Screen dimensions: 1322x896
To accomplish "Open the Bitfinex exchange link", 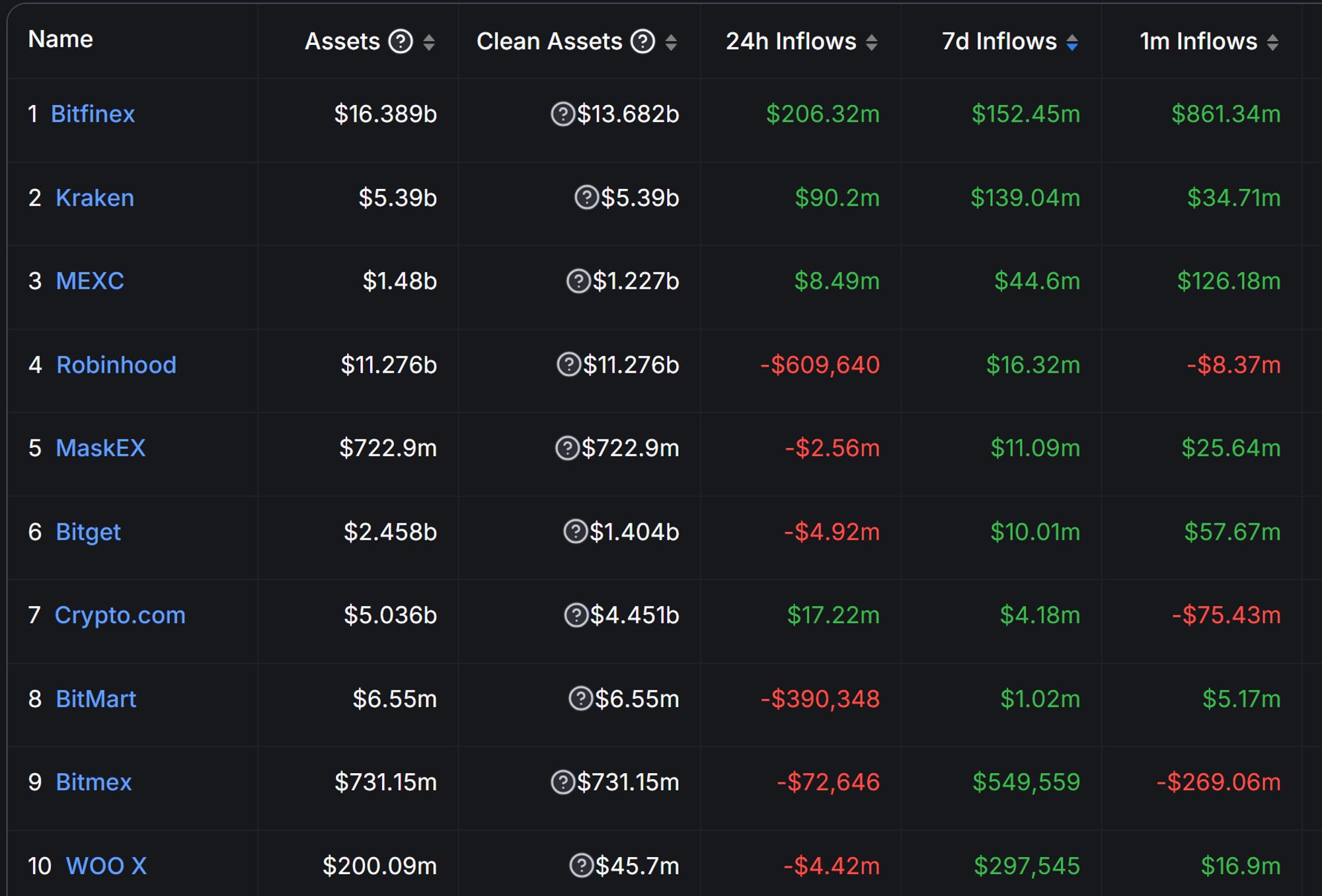I will pyautogui.click(x=93, y=114).
